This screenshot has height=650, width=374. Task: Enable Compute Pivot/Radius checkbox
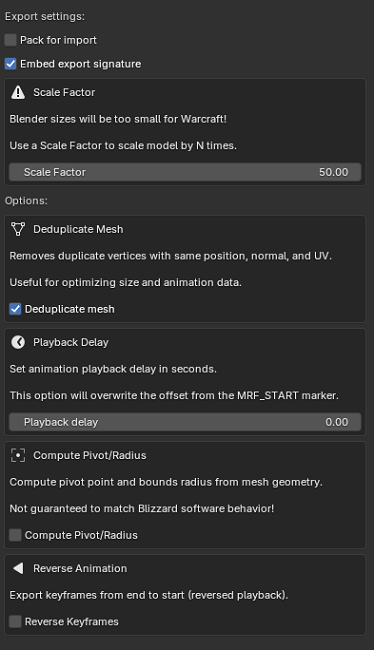point(15,535)
